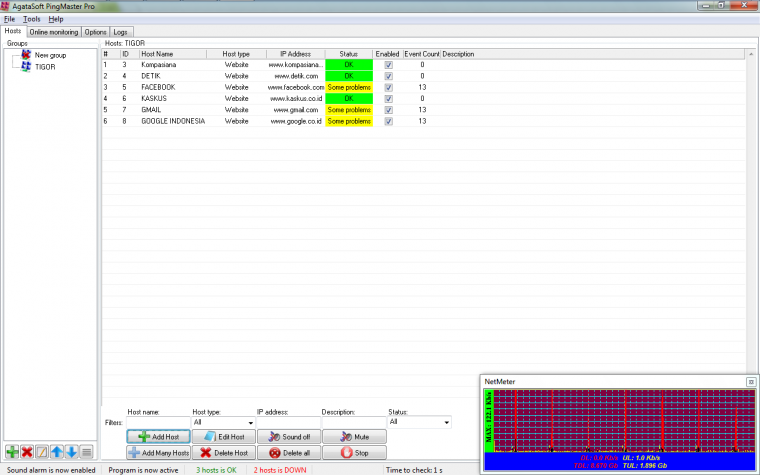
Task: Select the Hosts tab
Action: (13, 31)
